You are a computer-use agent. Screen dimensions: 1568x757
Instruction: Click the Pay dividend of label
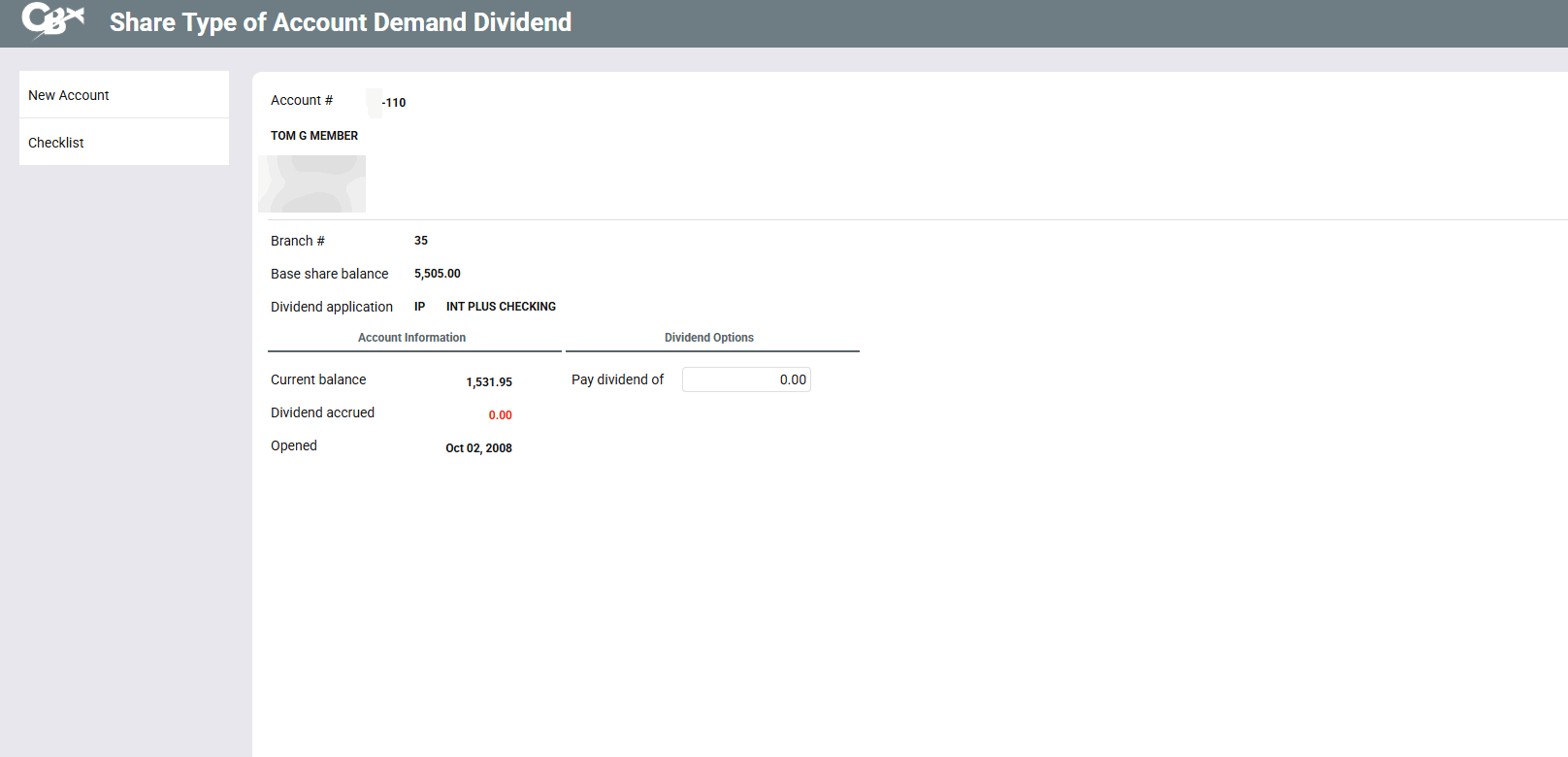coord(617,379)
